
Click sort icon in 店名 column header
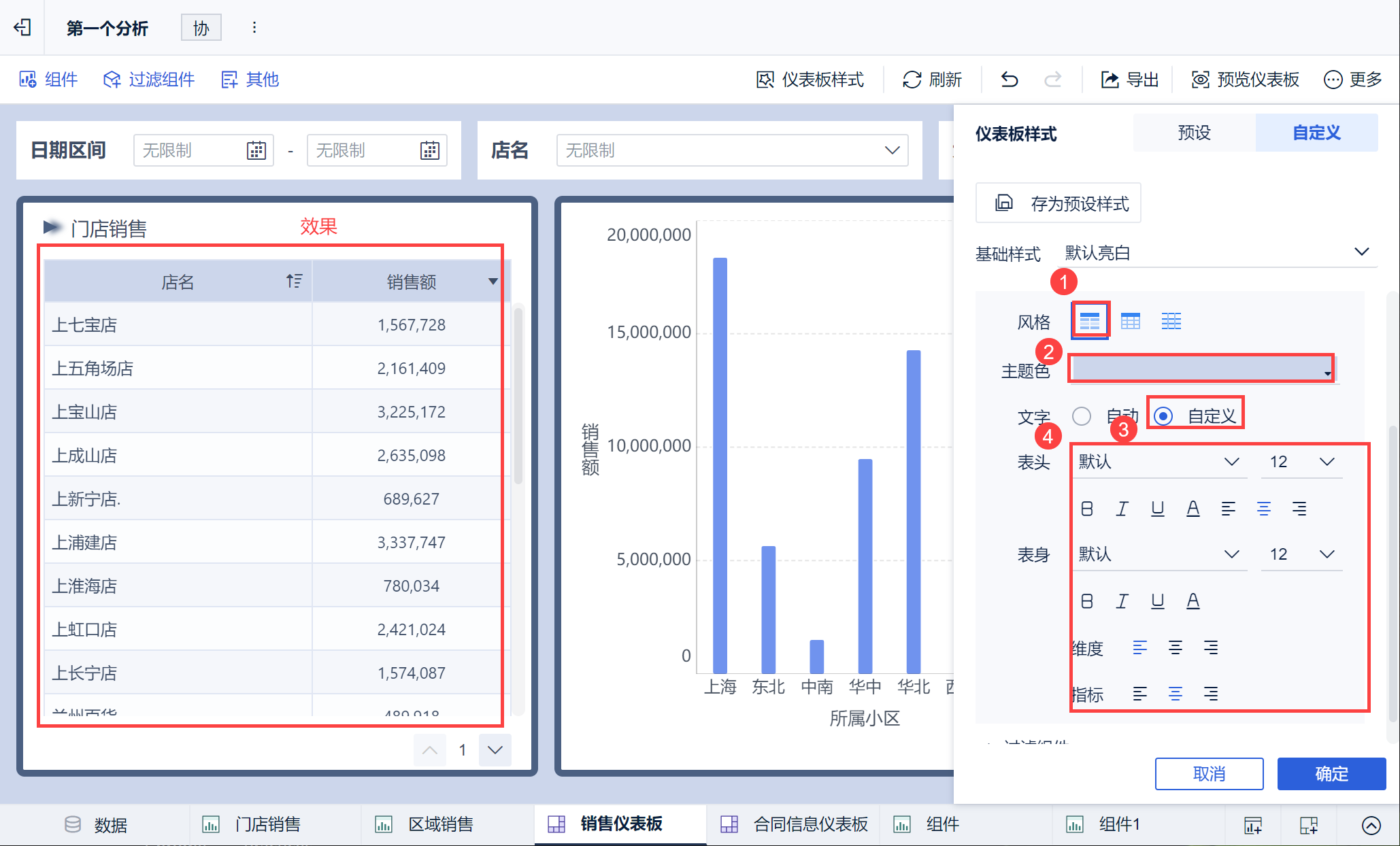click(x=294, y=281)
